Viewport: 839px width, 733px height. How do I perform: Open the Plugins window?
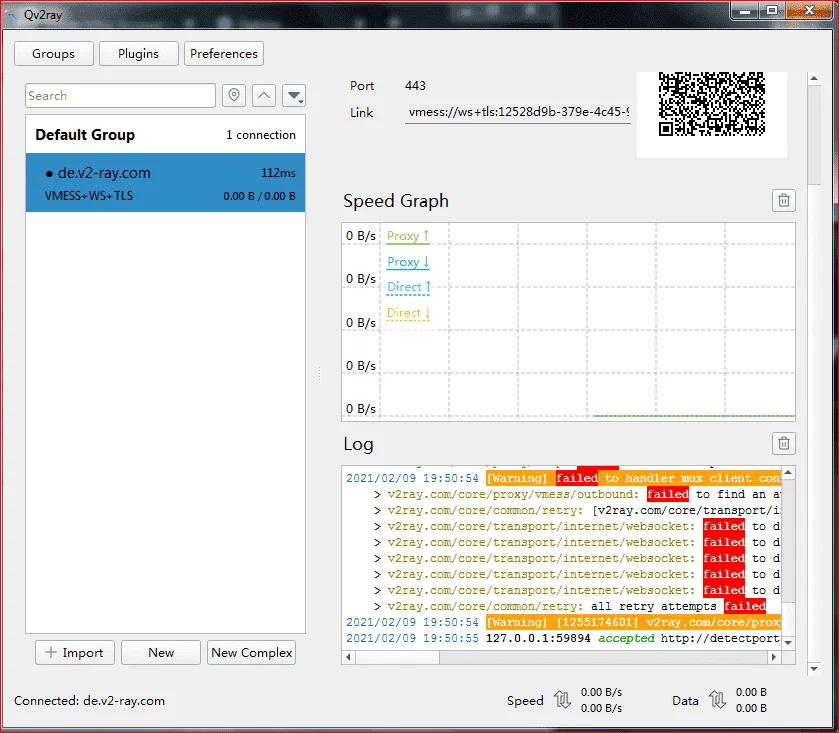[x=139, y=54]
